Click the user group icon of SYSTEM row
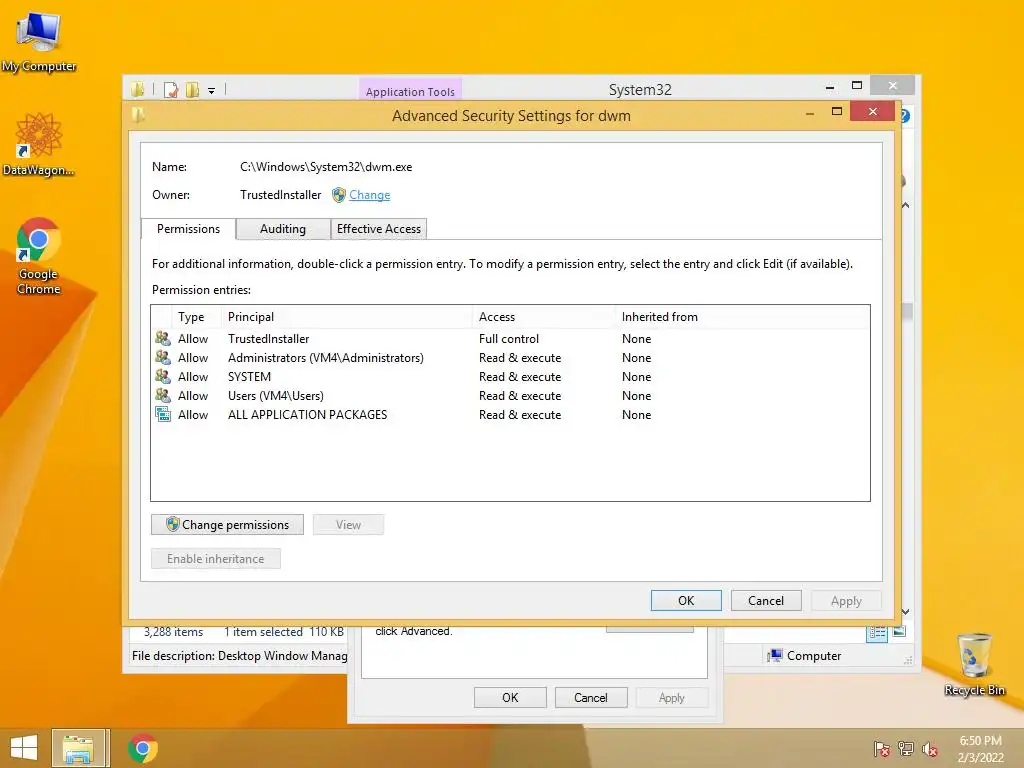Screen dimensions: 1024x768 tap(163, 376)
